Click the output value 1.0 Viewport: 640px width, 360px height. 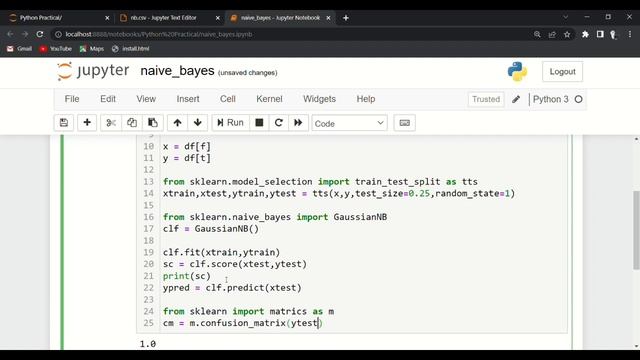[x=148, y=344]
